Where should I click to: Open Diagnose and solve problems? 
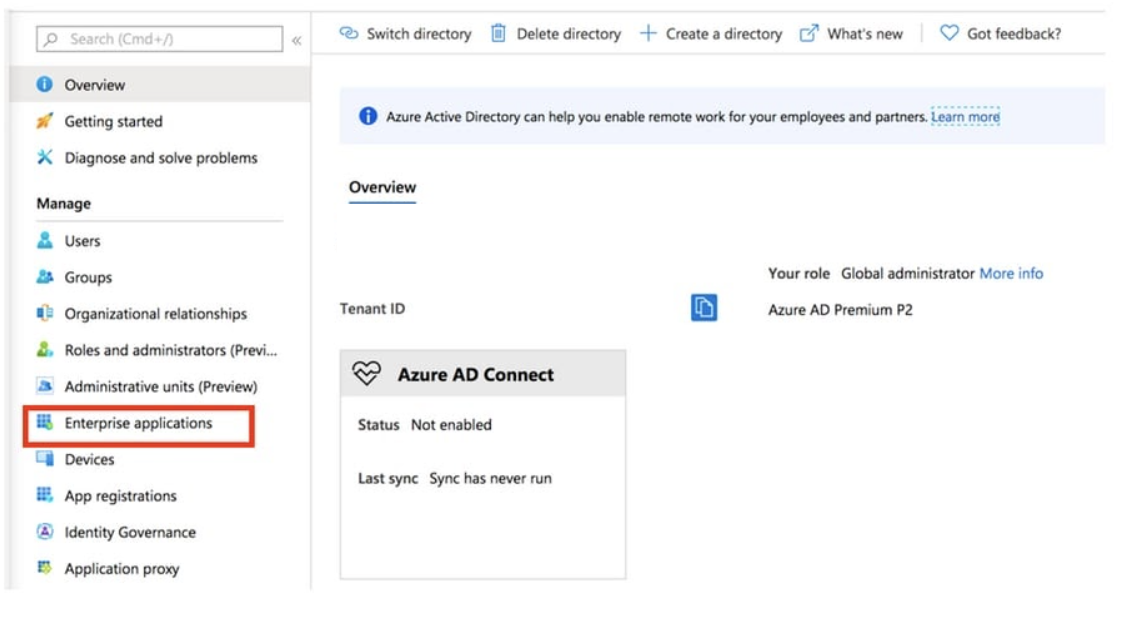[x=160, y=158]
